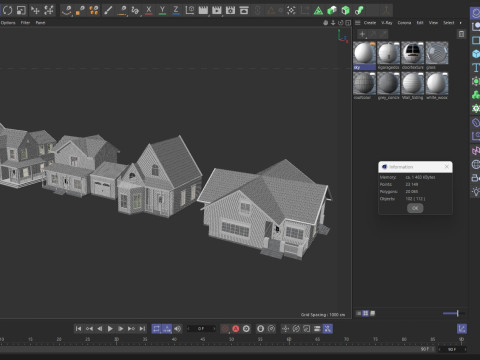Toggle loop playback mode
Viewport: 480px width, 360px height.
pyautogui.click(x=156, y=329)
